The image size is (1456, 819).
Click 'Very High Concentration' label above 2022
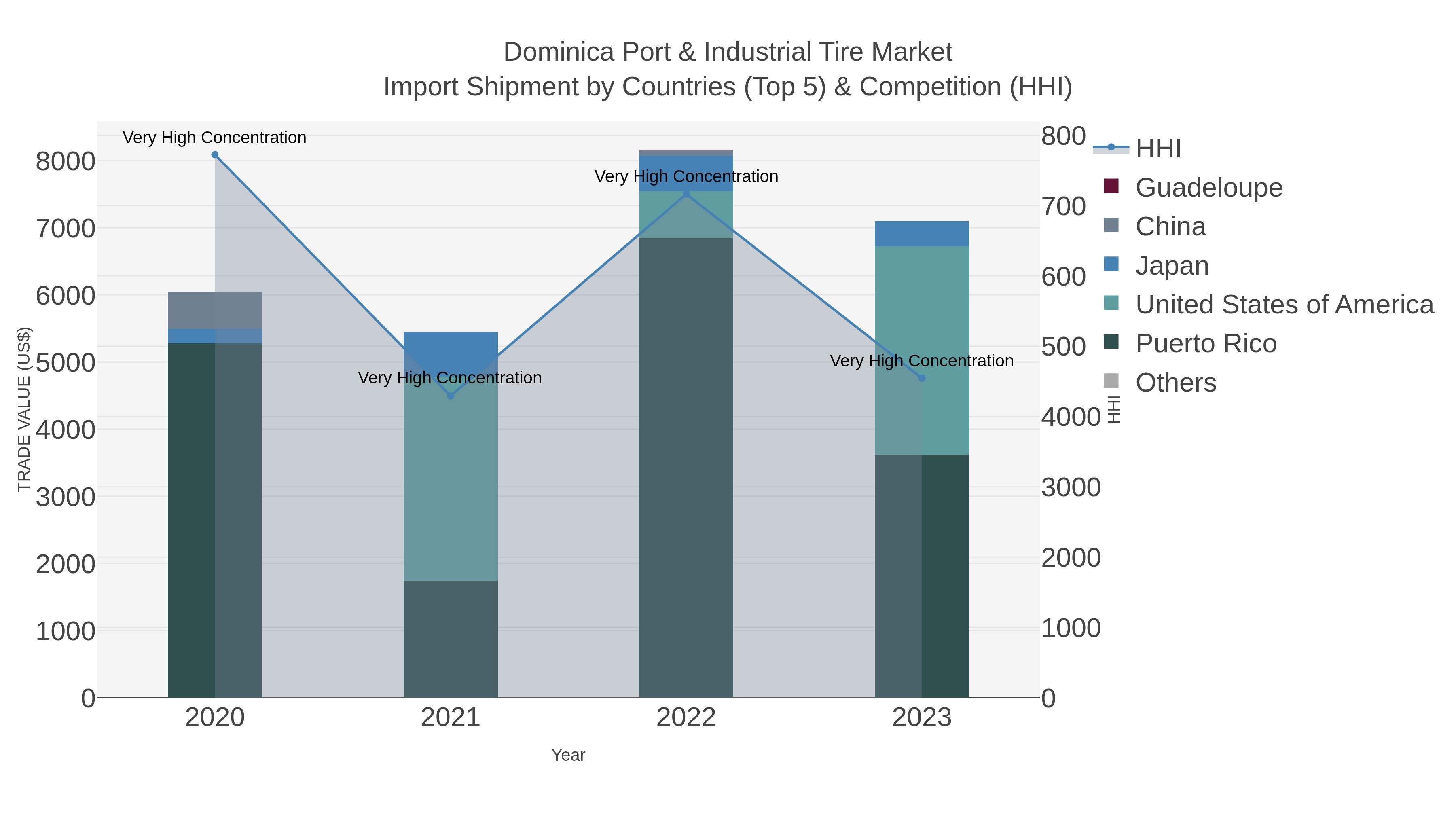(686, 176)
